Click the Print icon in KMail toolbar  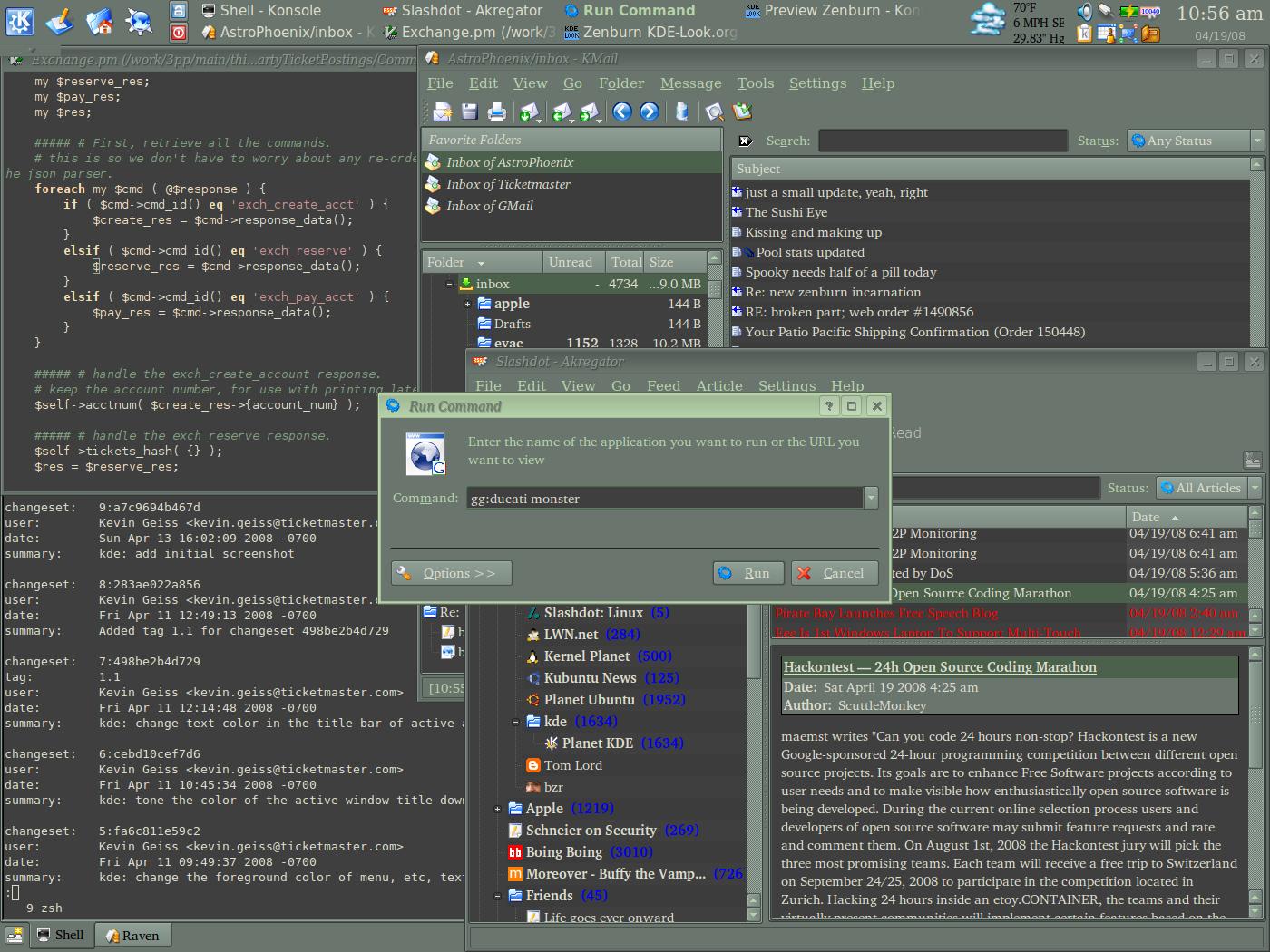pos(496,112)
